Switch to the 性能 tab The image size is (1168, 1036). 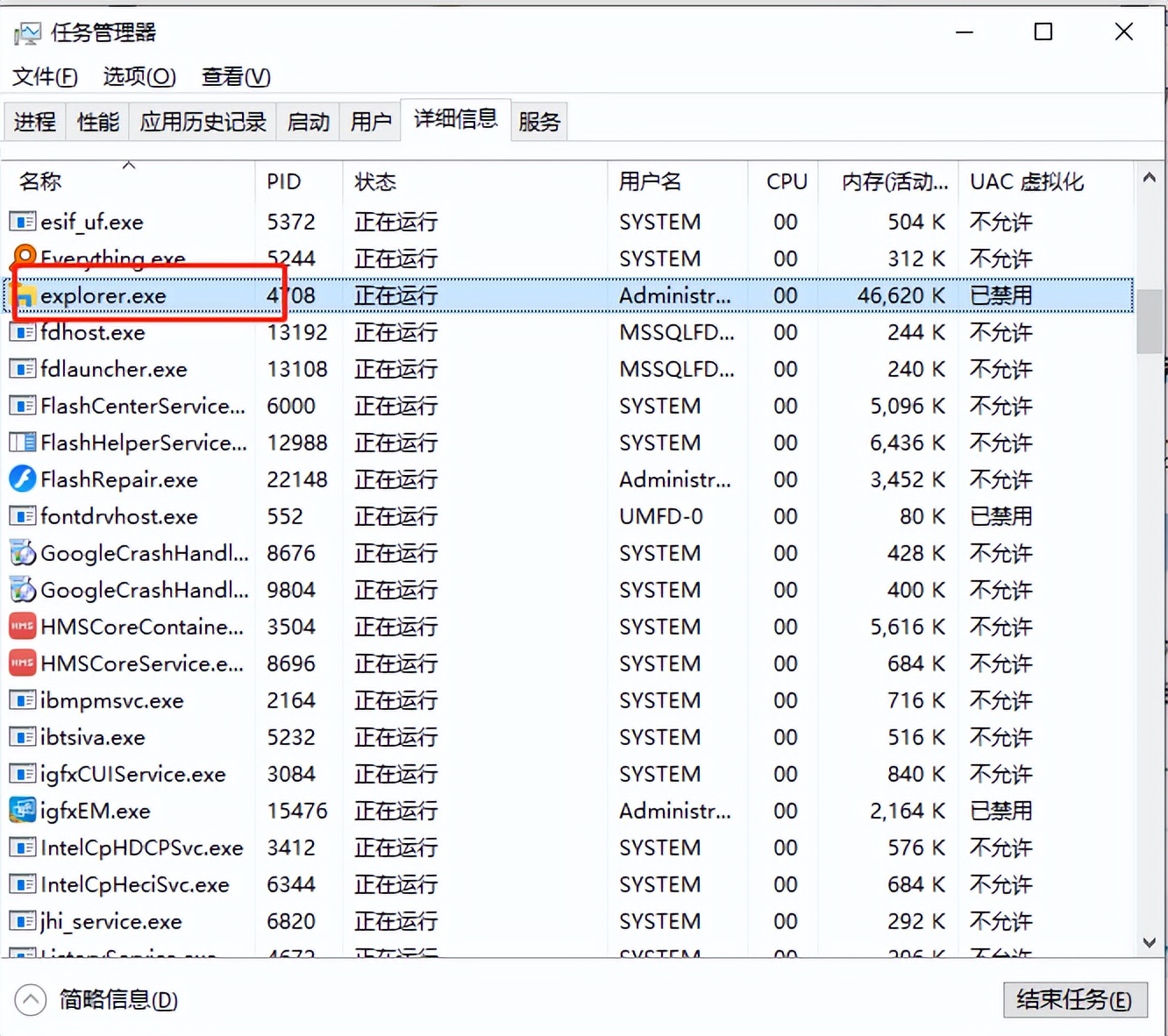coord(96,121)
